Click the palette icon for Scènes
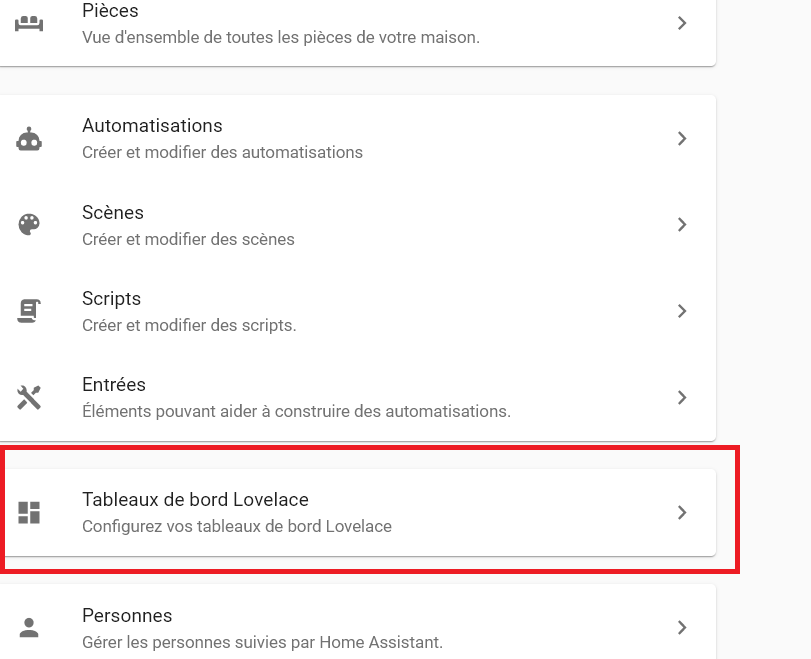 tap(29, 225)
